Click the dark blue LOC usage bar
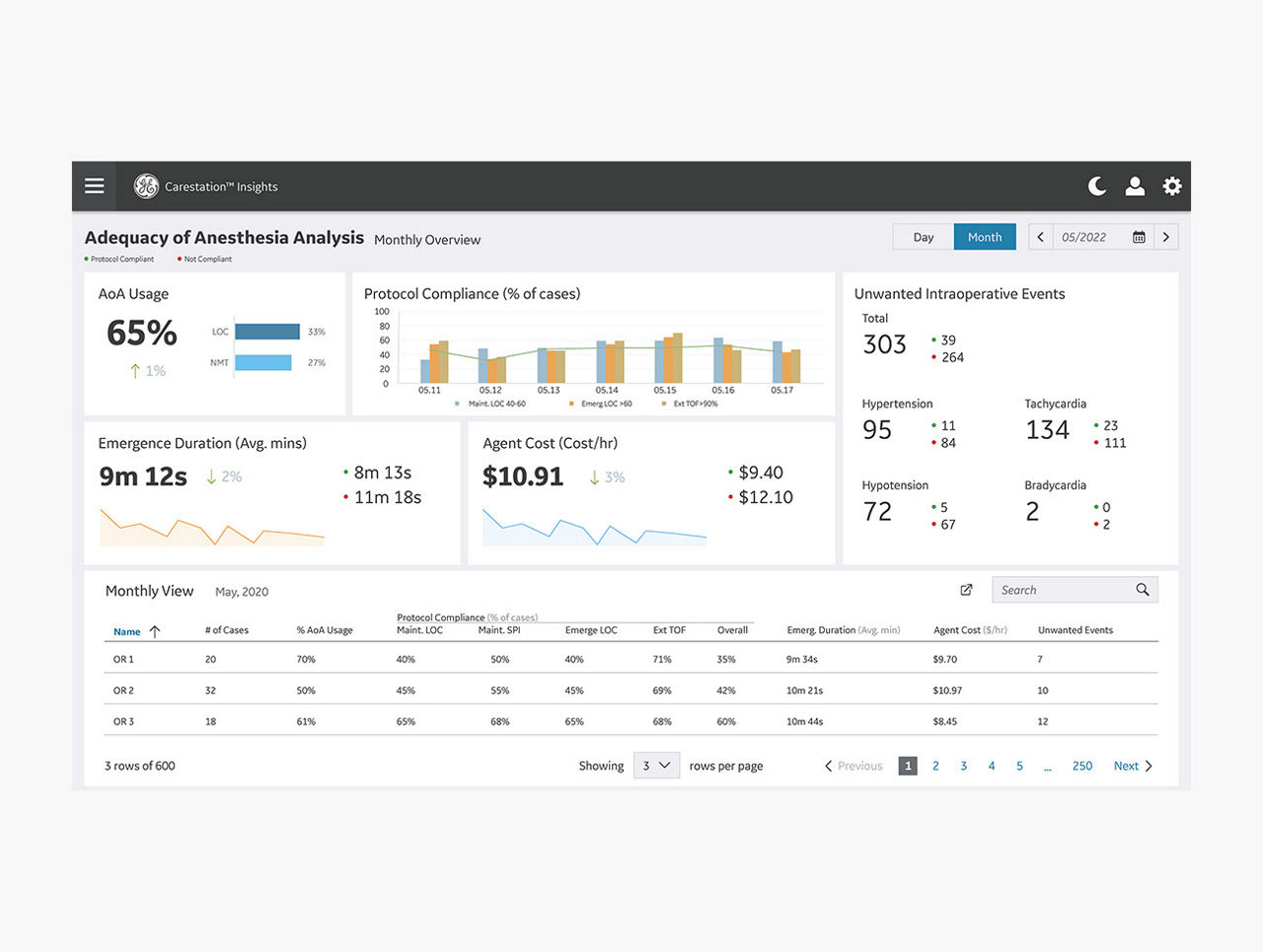 pyautogui.click(x=267, y=331)
